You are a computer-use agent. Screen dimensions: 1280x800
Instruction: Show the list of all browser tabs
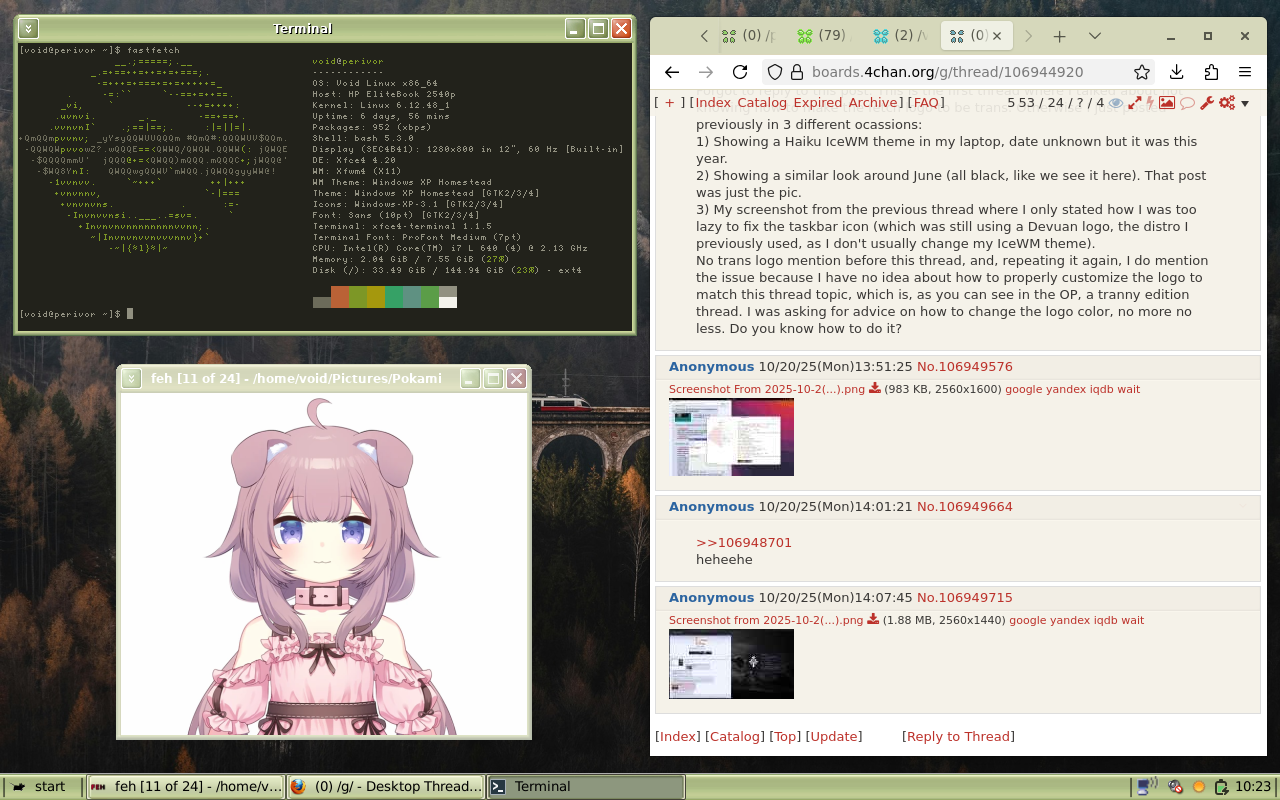[1095, 36]
